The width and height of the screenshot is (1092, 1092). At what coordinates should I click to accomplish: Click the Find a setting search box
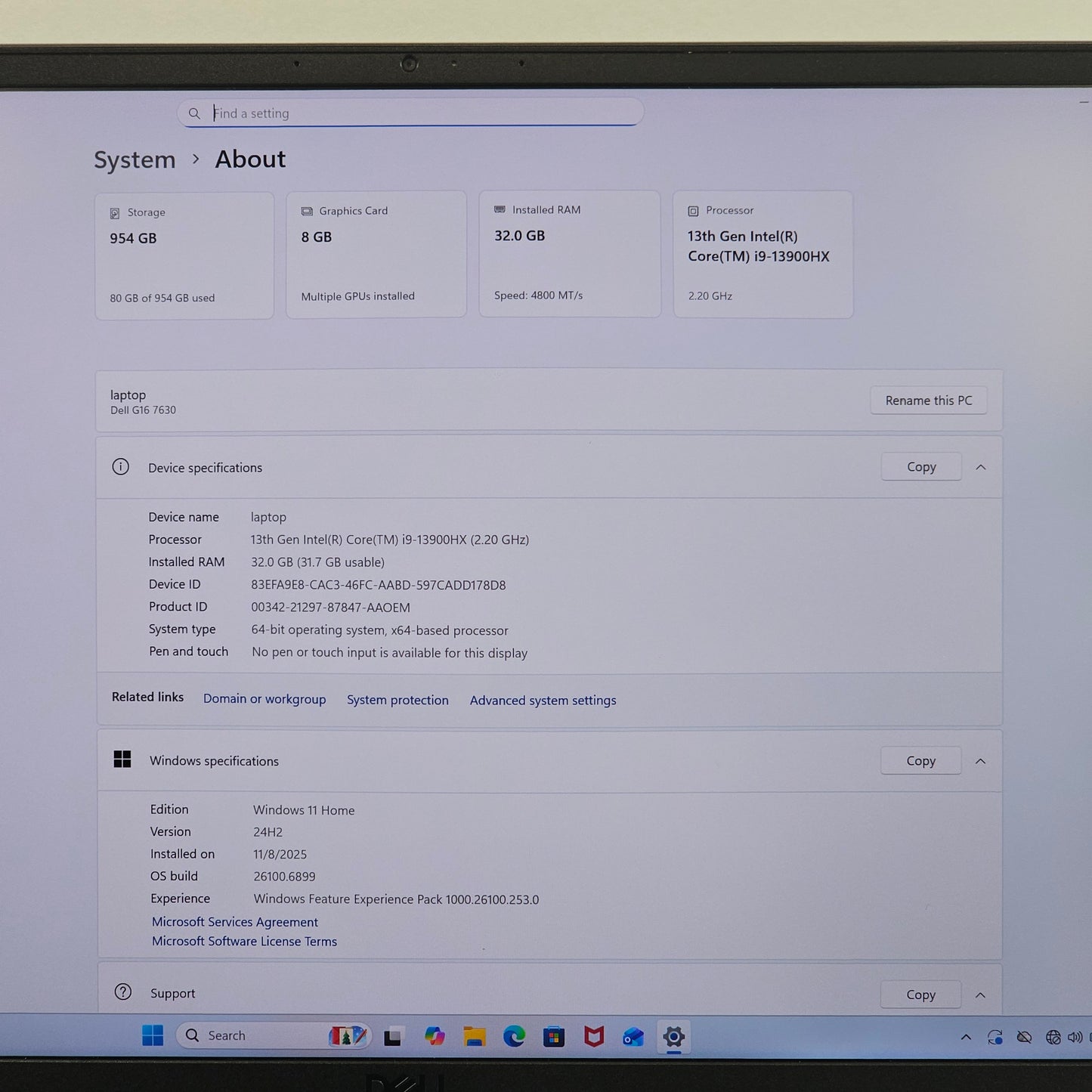[410, 113]
